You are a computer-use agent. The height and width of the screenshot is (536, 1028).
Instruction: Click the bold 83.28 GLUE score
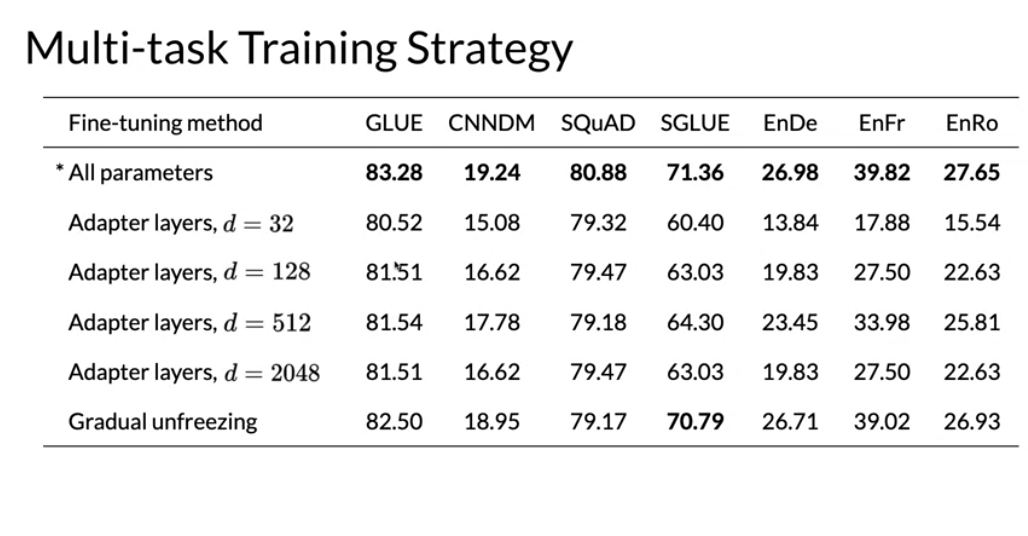pyautogui.click(x=394, y=173)
